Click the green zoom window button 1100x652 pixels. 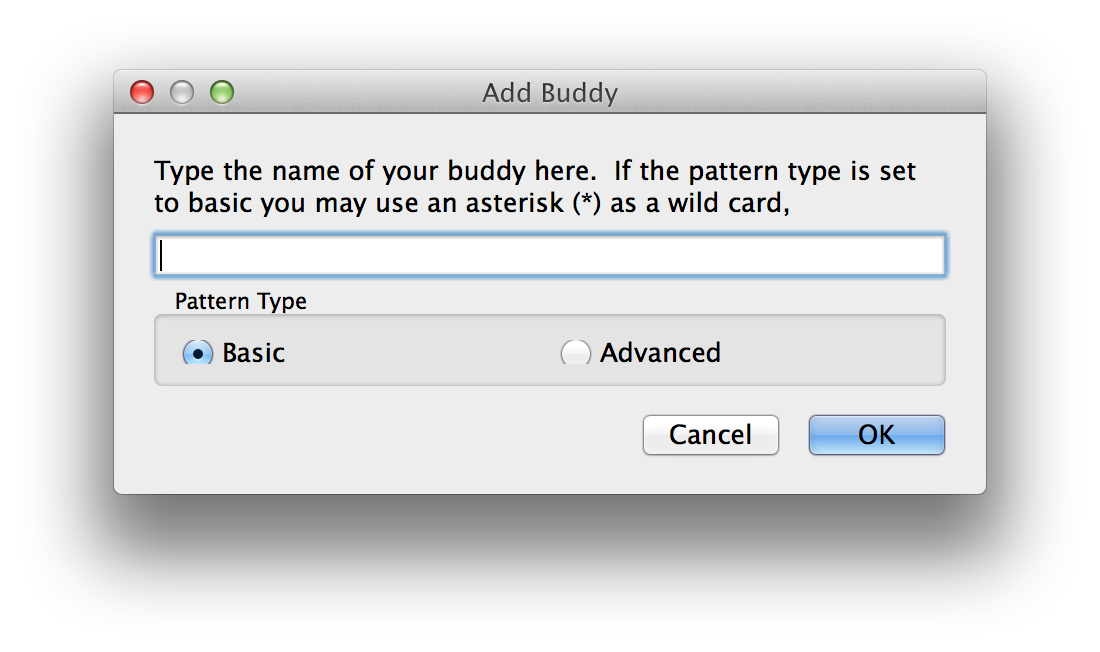(222, 93)
